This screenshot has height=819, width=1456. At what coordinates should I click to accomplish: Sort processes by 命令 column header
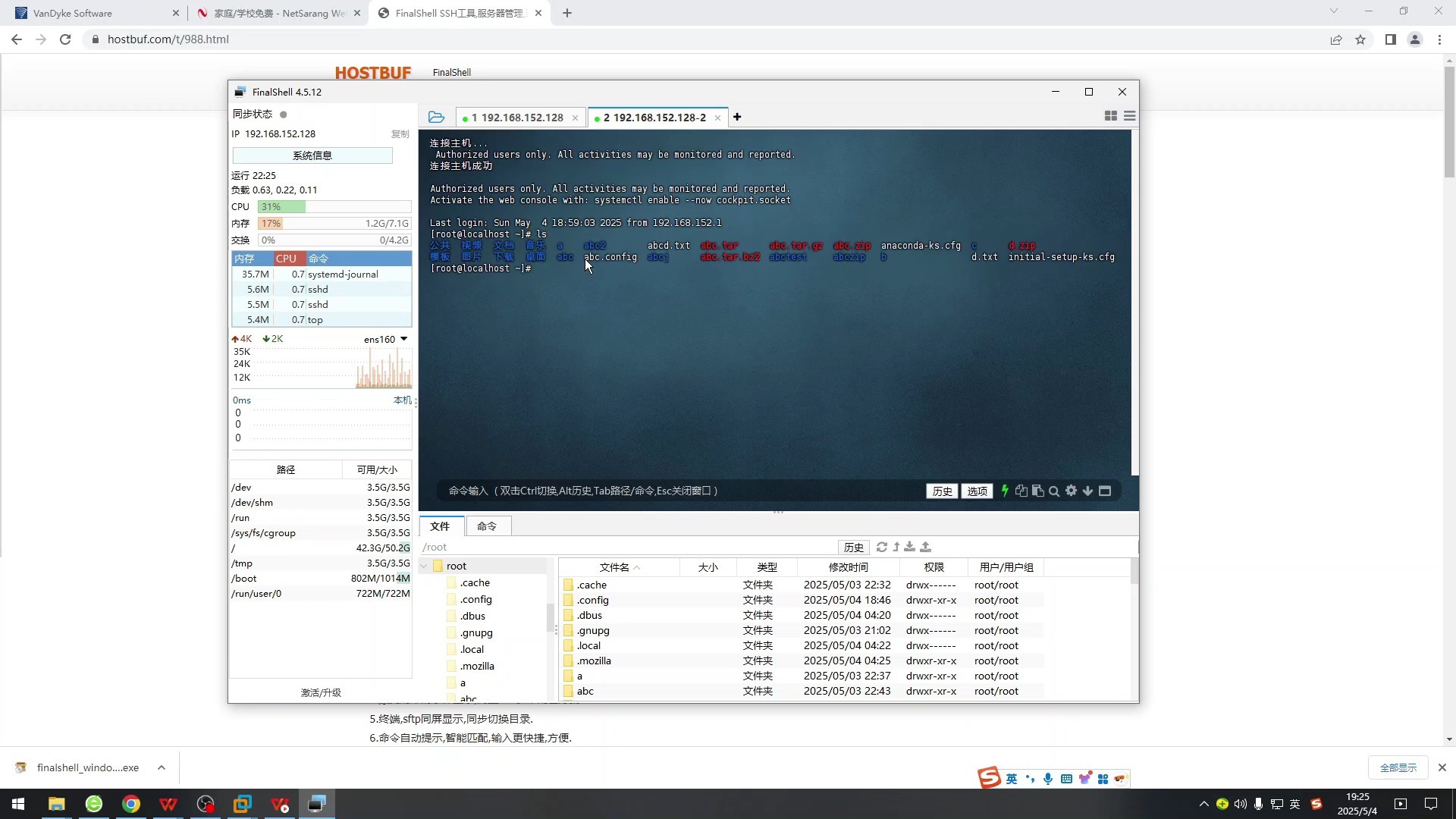tap(359, 259)
